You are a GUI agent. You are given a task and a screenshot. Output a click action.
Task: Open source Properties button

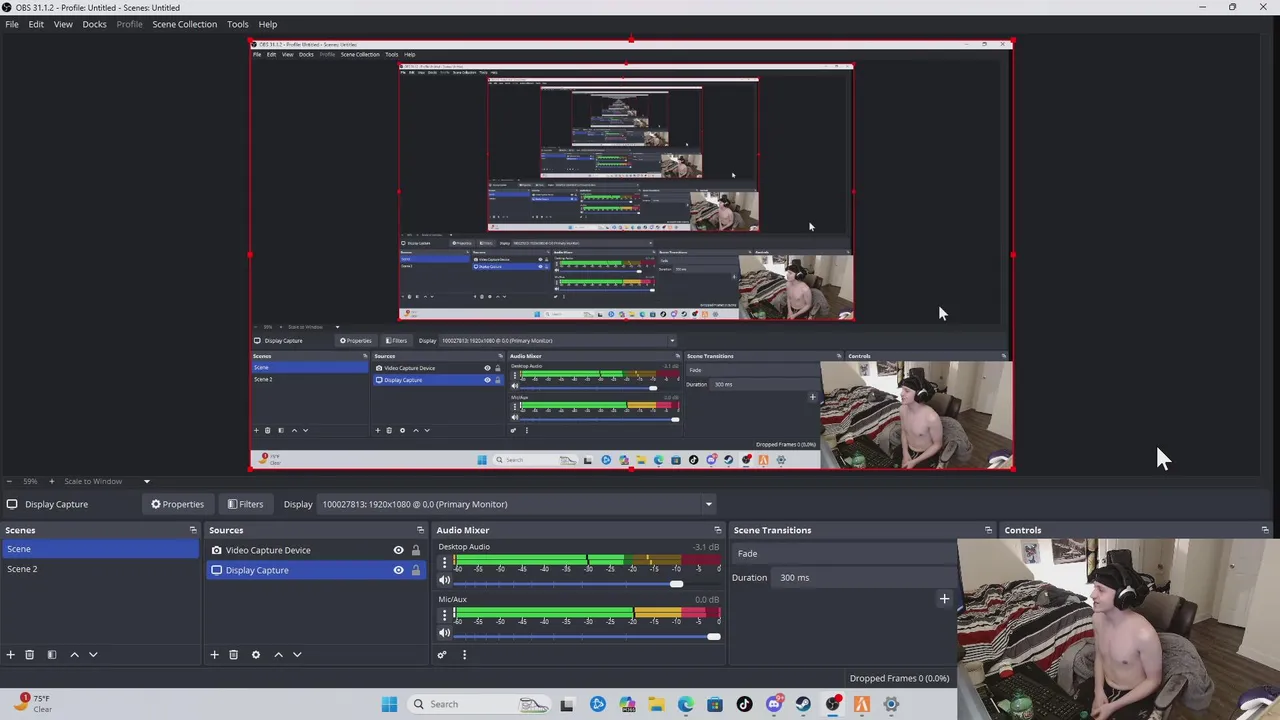(177, 504)
